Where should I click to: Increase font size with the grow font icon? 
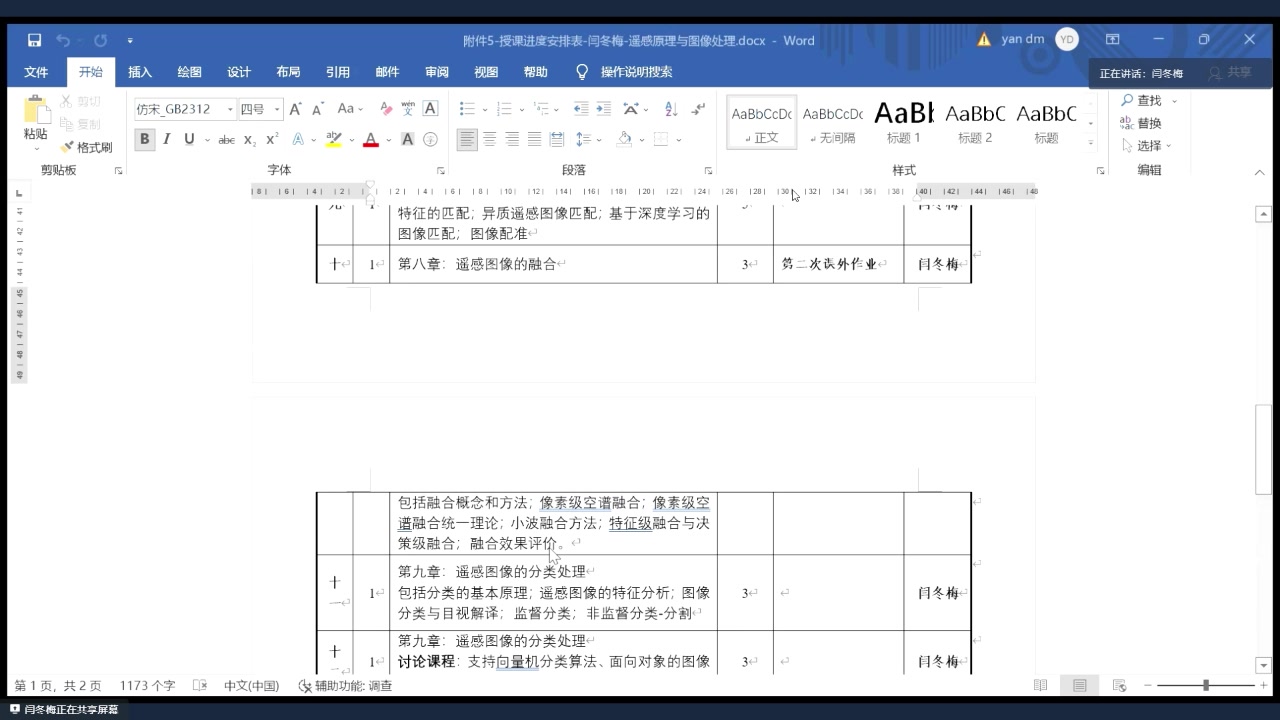point(296,109)
